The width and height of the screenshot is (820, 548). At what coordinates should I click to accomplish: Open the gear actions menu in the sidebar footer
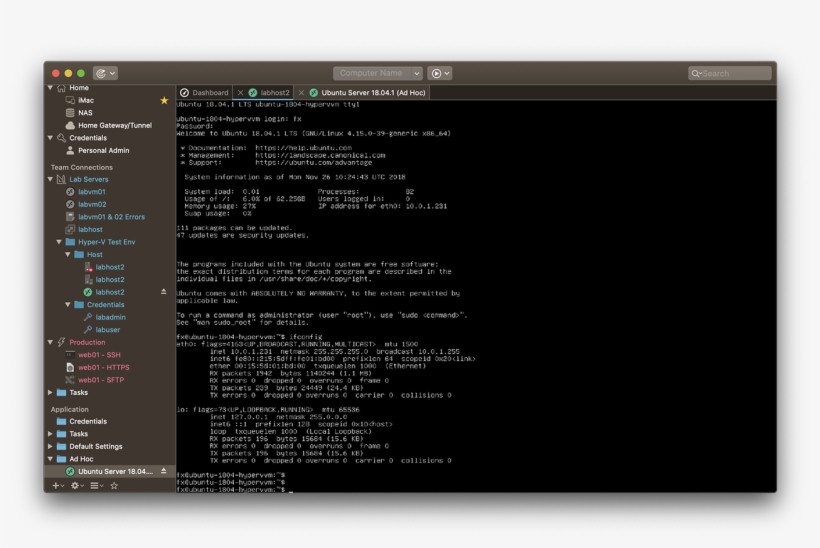77,485
